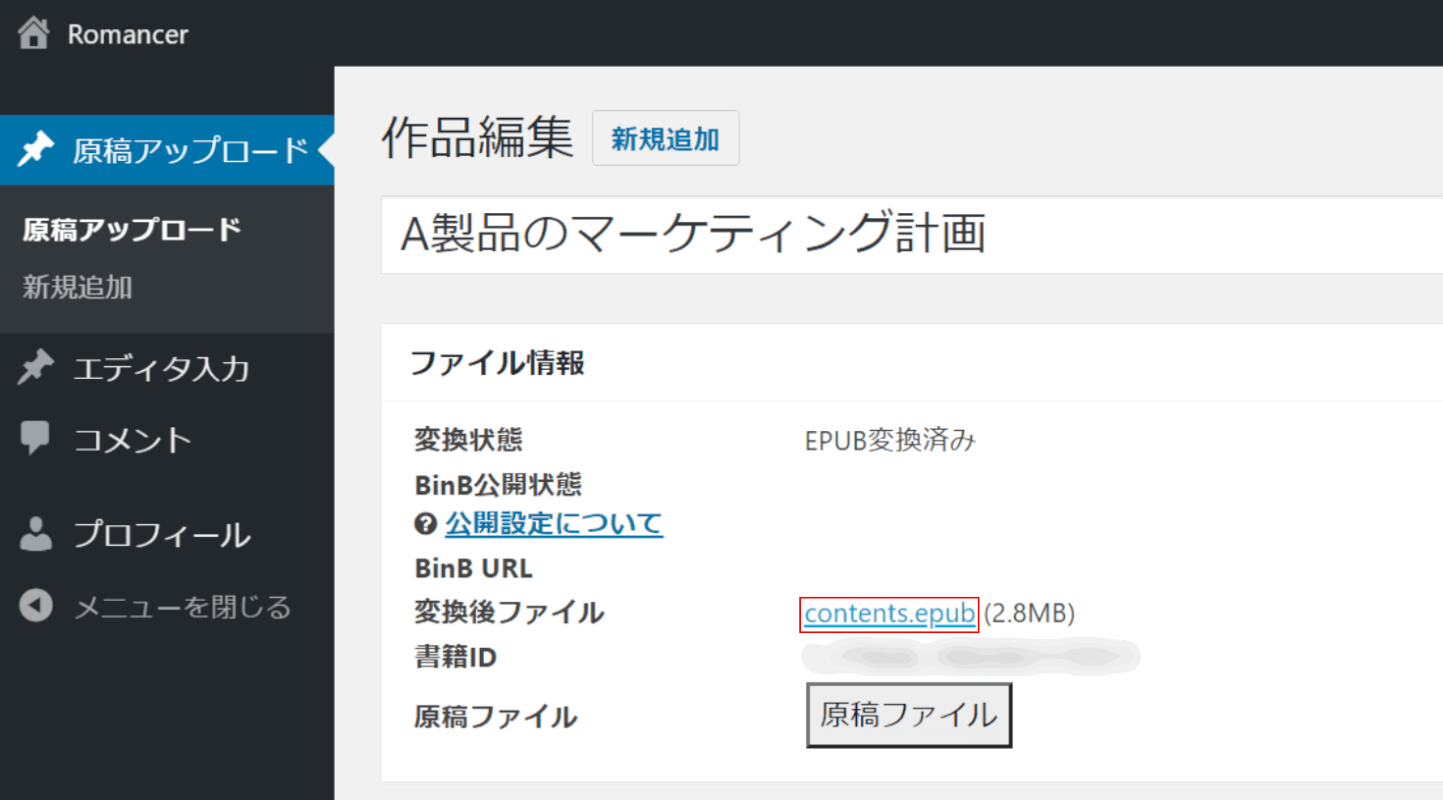Click the ファイル情報 panel header
The height and width of the screenshot is (800, 1443).
[x=498, y=363]
